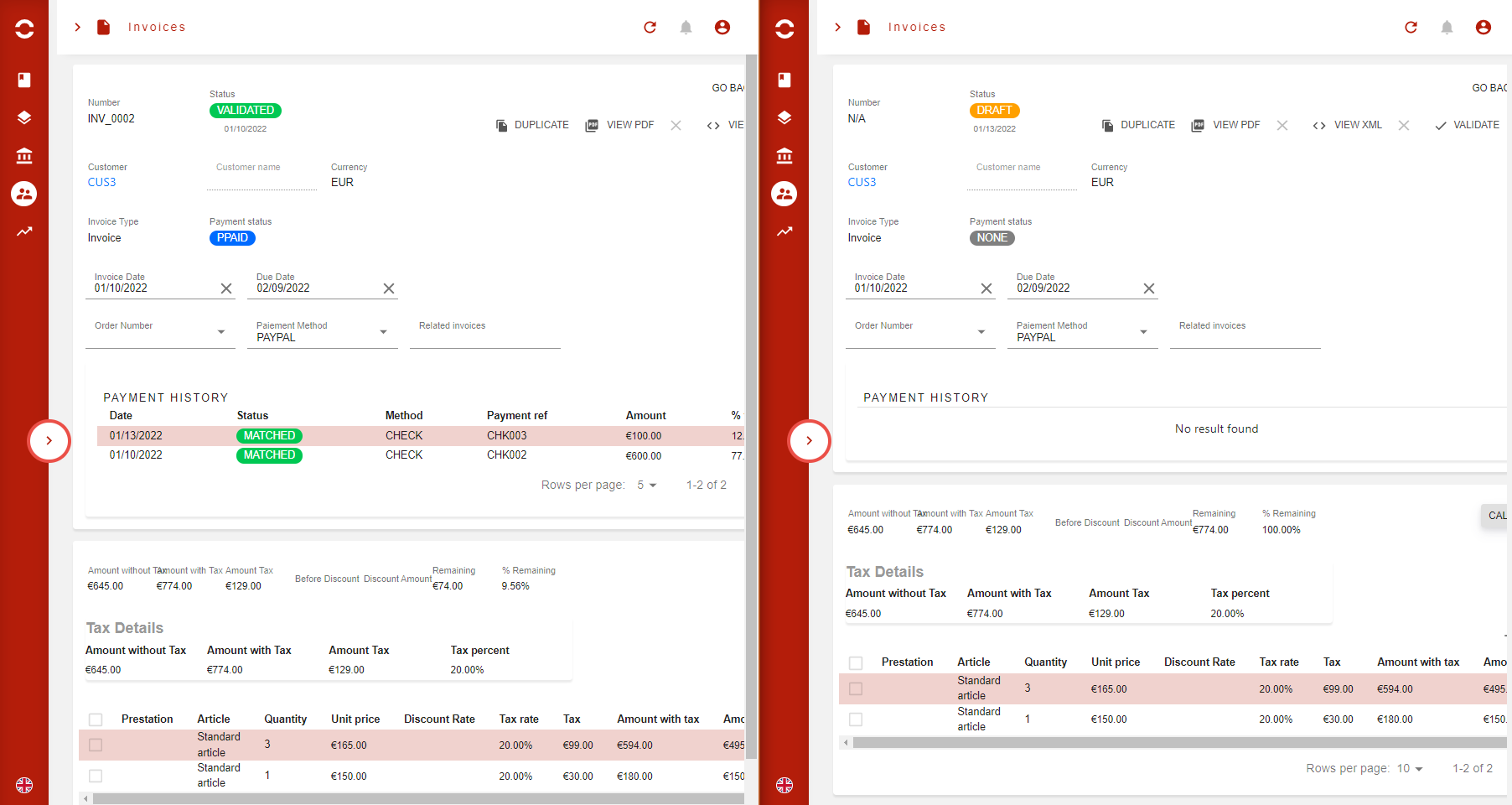
Task: Tick the select-all checkbox in draft invoice lines
Action: tap(856, 663)
